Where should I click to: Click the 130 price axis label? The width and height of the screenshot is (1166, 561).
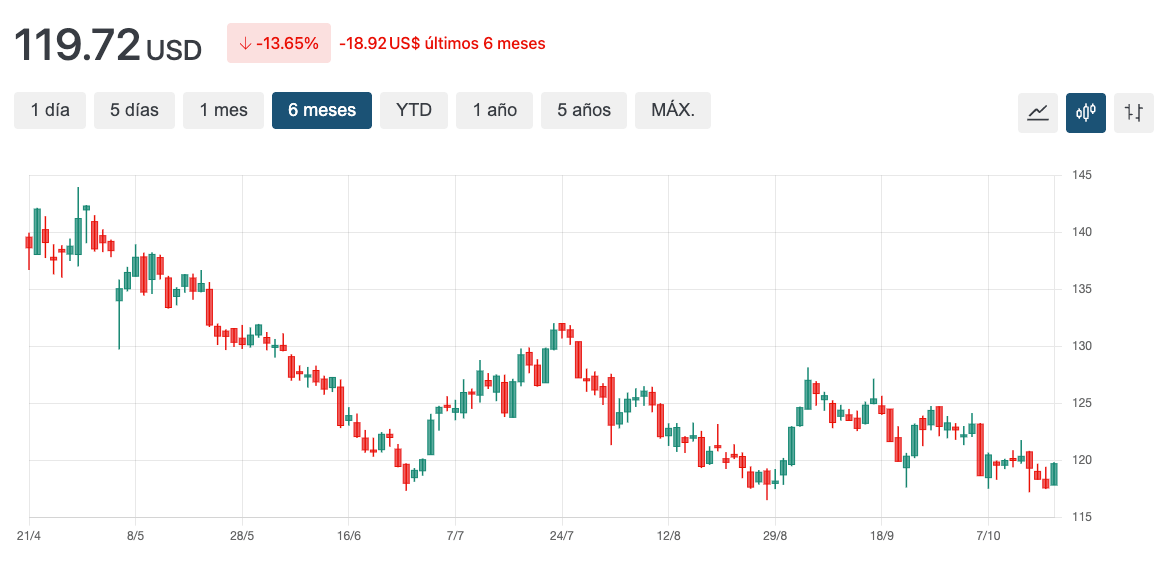pyautogui.click(x=1082, y=346)
